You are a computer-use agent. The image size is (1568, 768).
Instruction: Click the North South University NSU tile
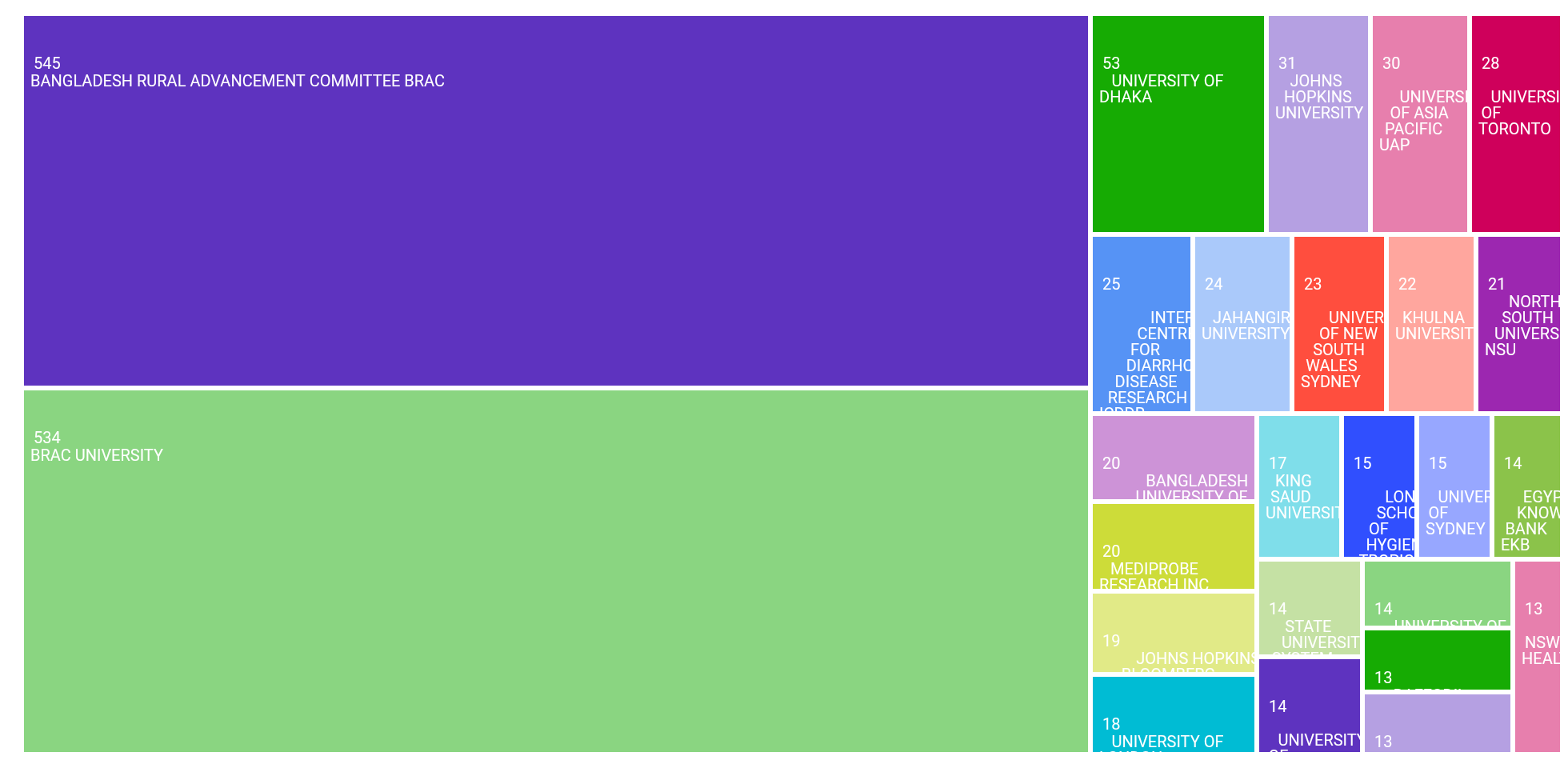pyautogui.click(x=1519, y=324)
